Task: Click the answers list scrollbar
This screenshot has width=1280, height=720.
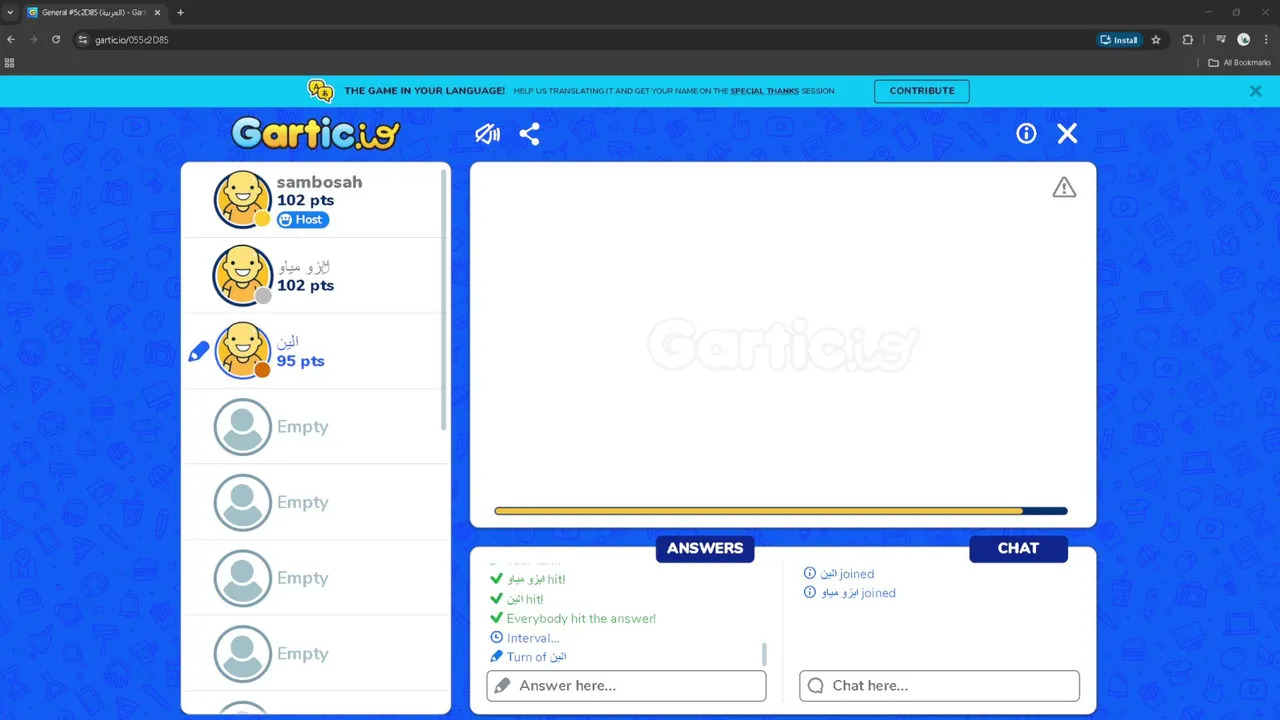Action: [765, 654]
